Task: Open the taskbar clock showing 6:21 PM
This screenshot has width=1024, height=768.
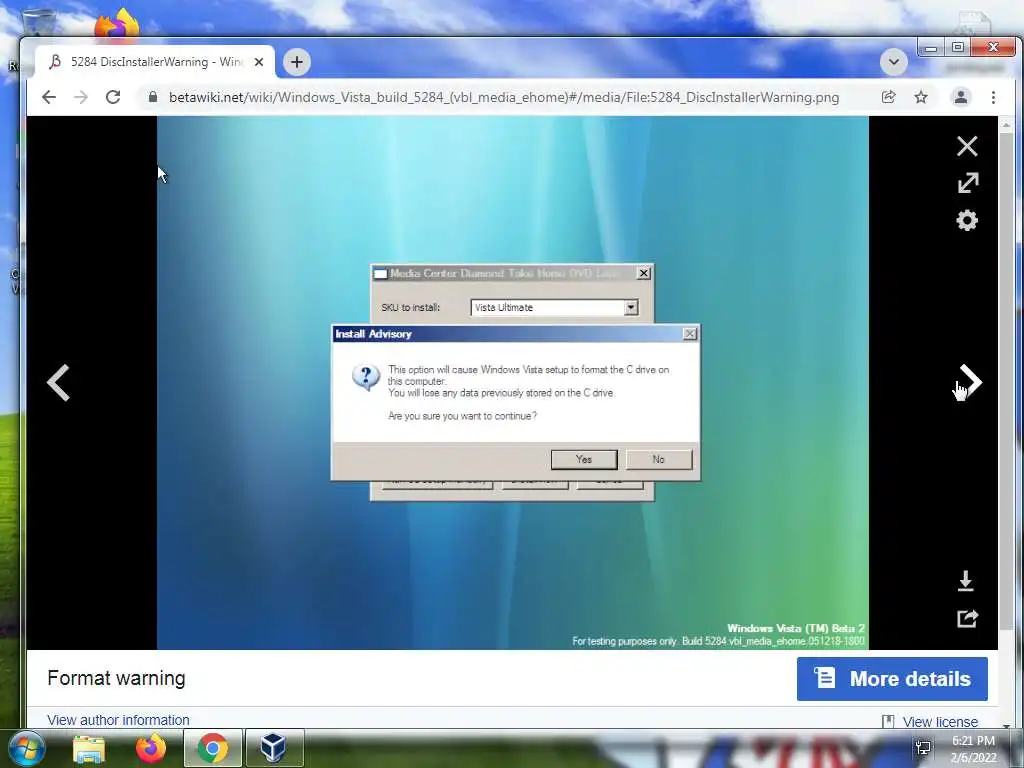Action: point(973,749)
